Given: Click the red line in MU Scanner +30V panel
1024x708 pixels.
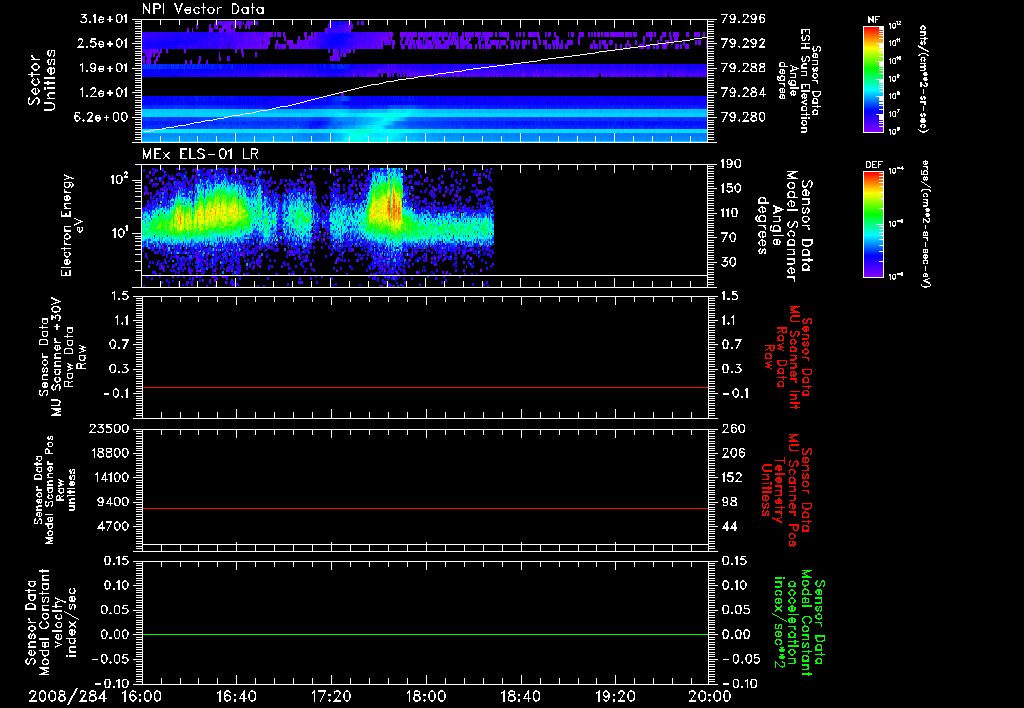Looking at the screenshot, I should pyautogui.click(x=425, y=387).
